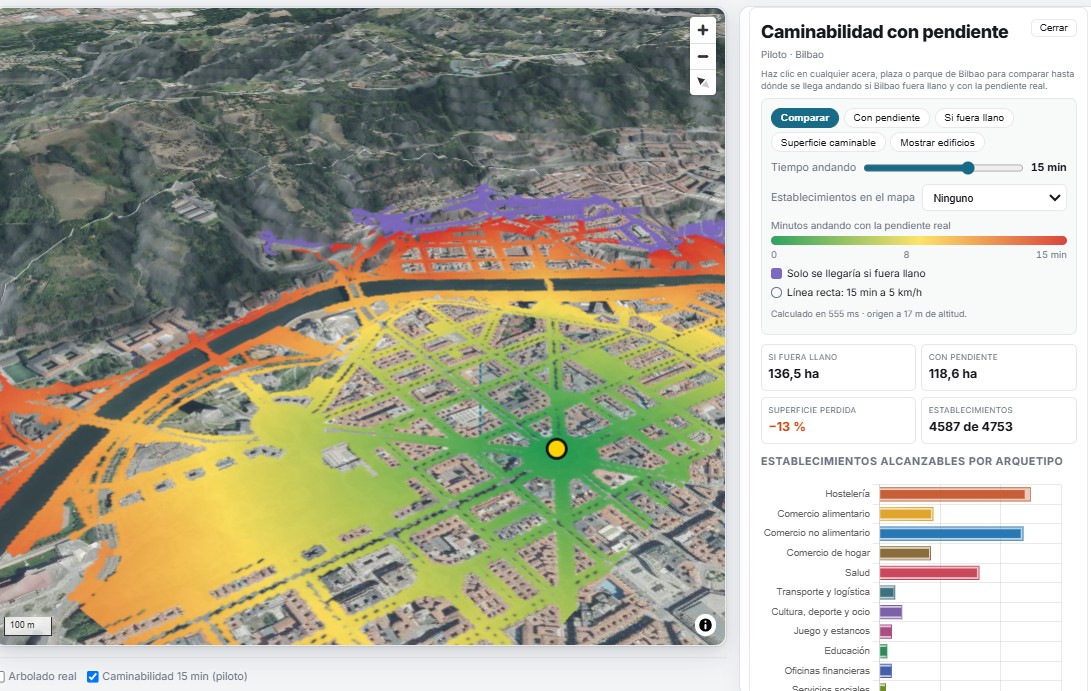Click the yellow origin marker on map
The height and width of the screenshot is (691, 1091).
point(556,449)
